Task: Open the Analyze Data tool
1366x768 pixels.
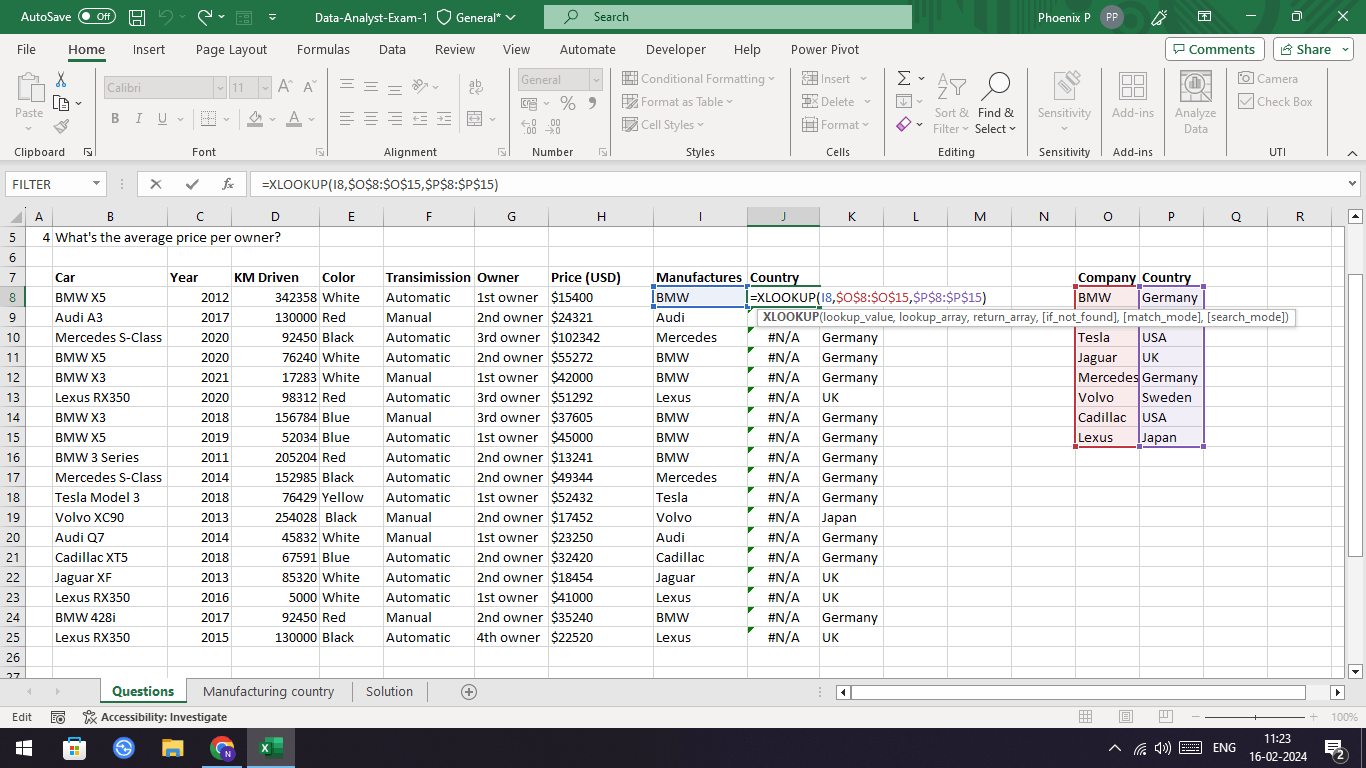Action: [1195, 102]
